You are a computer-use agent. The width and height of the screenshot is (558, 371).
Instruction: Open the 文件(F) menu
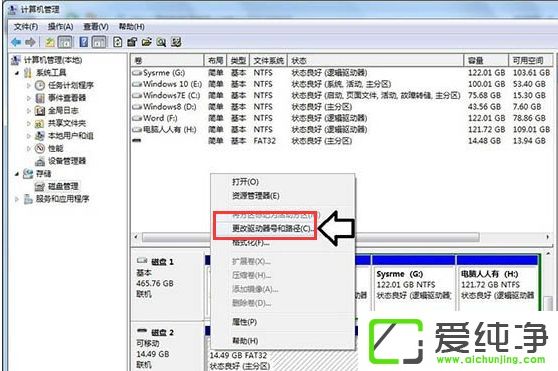26,27
